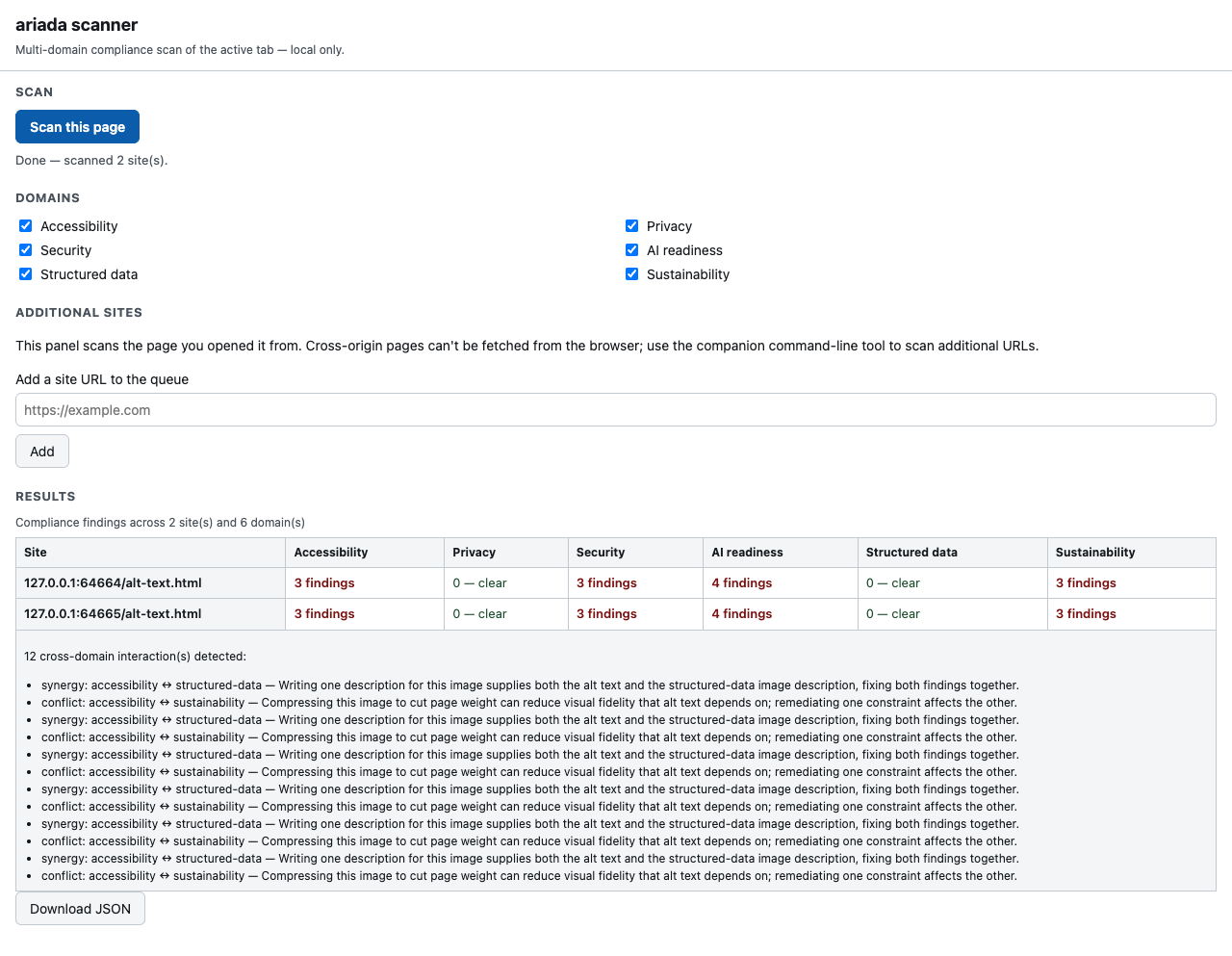Open Sustainability 3 findings for 64664 site

[x=1086, y=583]
